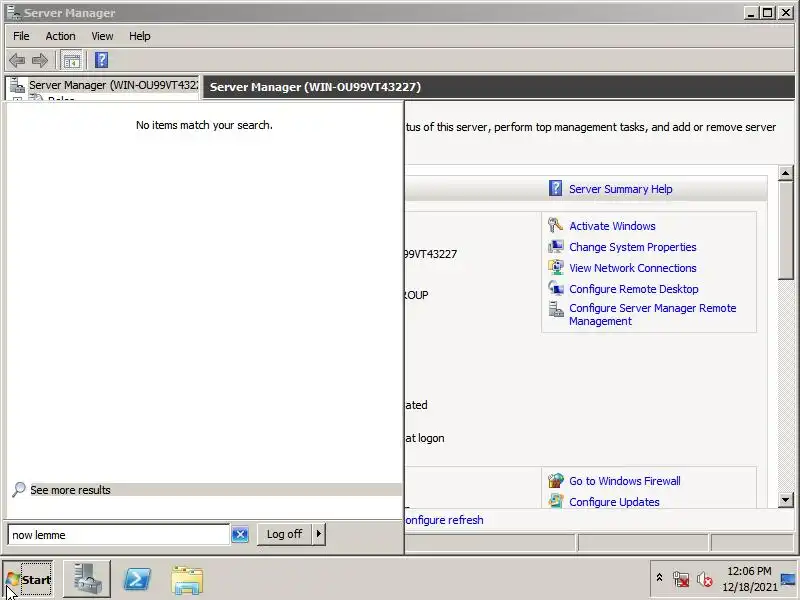The width and height of the screenshot is (800, 600).
Task: Open the Help menu
Action: click(x=139, y=36)
